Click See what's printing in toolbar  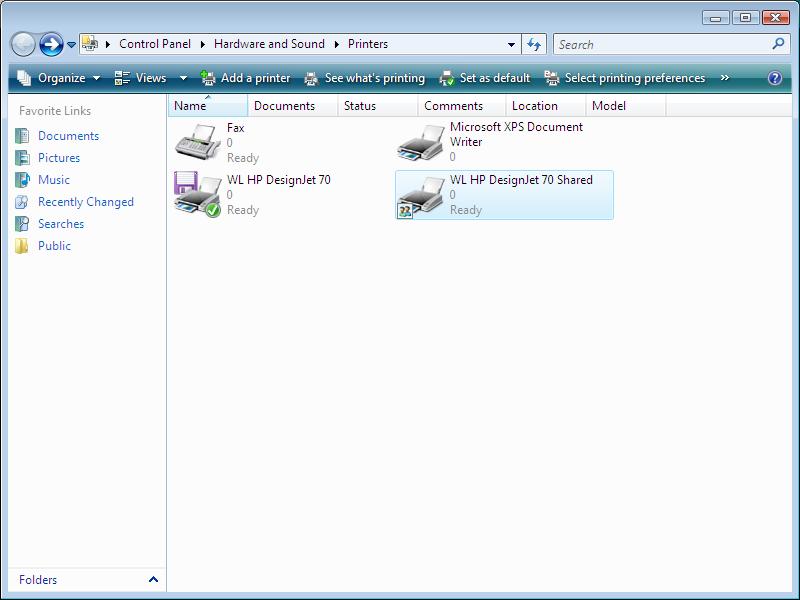pos(365,78)
